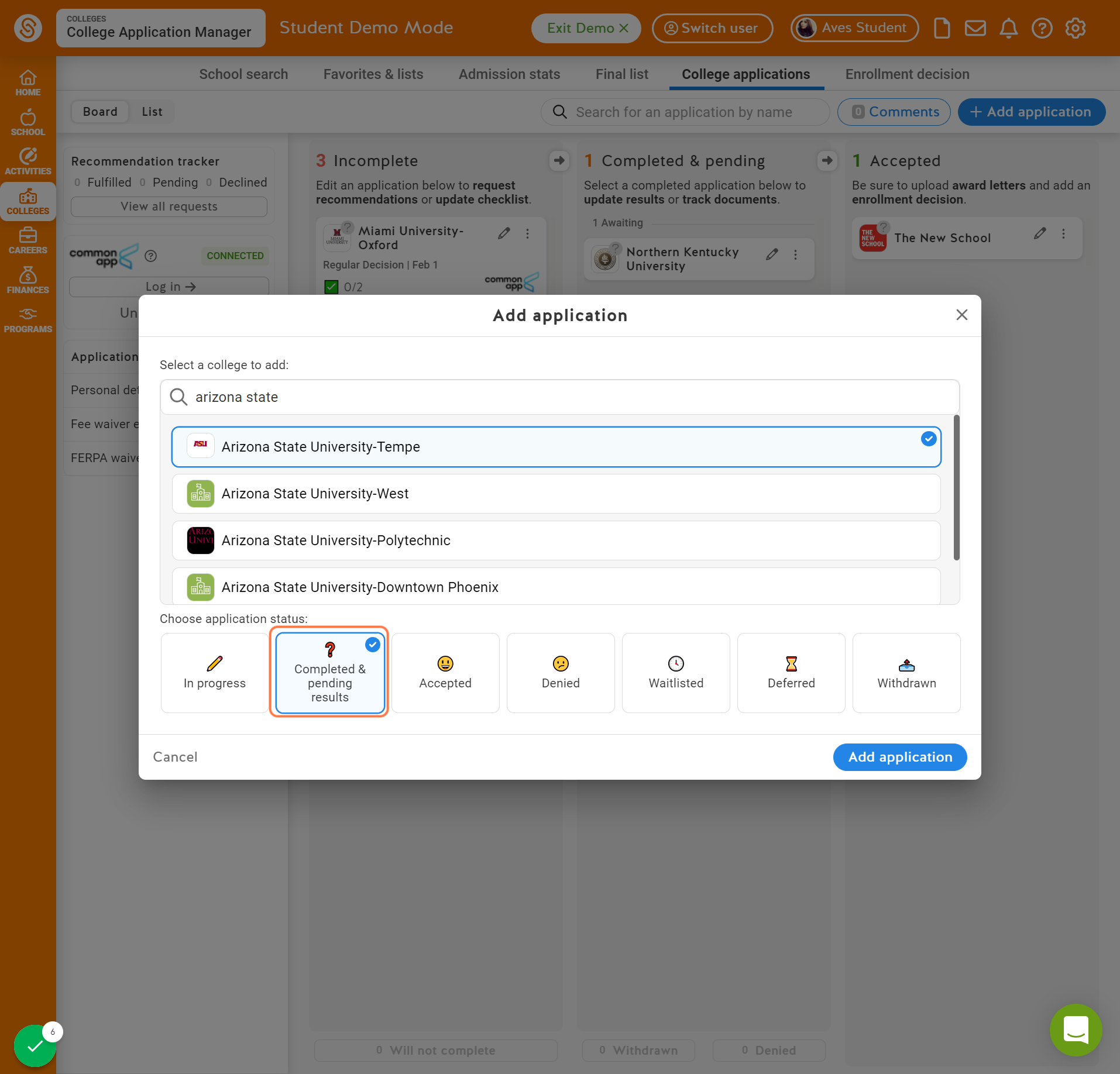The height and width of the screenshot is (1074, 1120).
Task: Select the Accepted status option
Action: 445,673
